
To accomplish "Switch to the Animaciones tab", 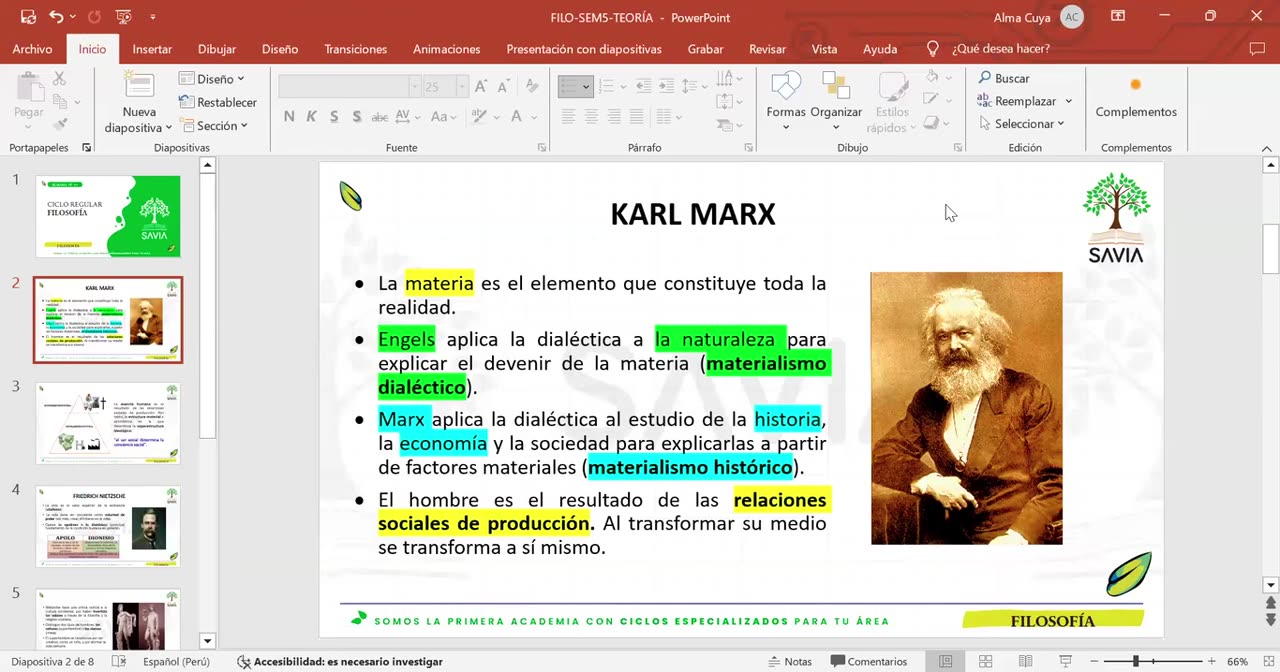I will coord(446,49).
